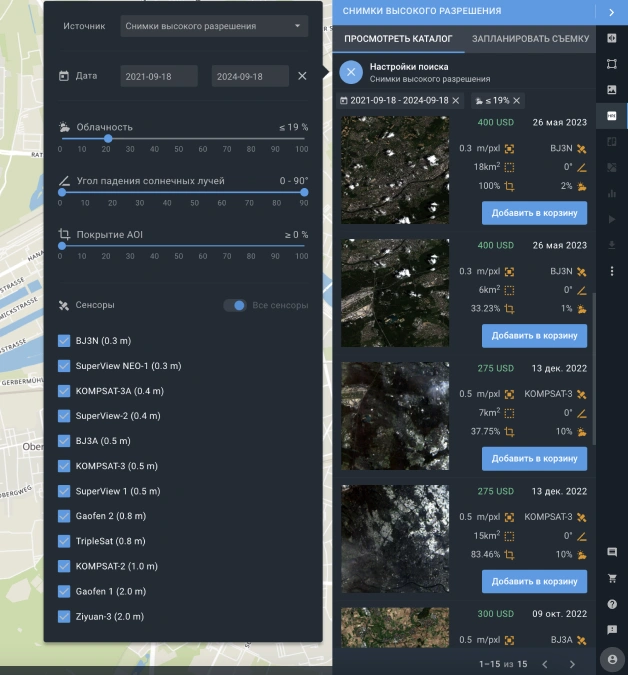628x675 pixels.
Task: Click the left sun angle slider handle
Action: [x=62, y=192]
